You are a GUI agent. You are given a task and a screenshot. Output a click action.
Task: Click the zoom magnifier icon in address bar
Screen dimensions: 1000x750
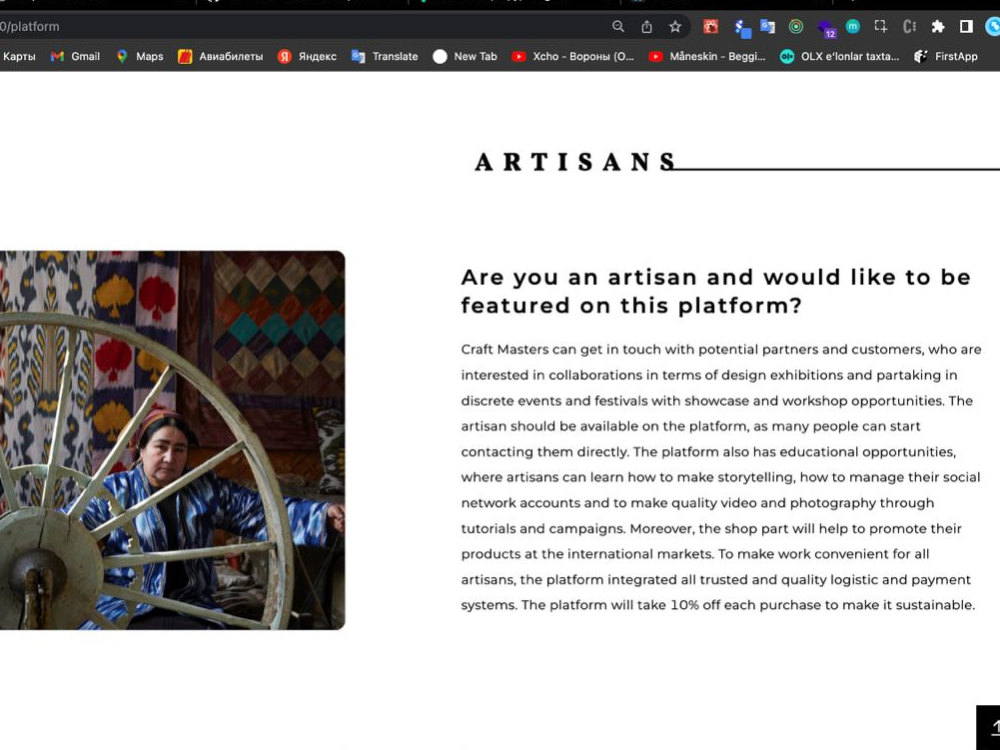(618, 26)
